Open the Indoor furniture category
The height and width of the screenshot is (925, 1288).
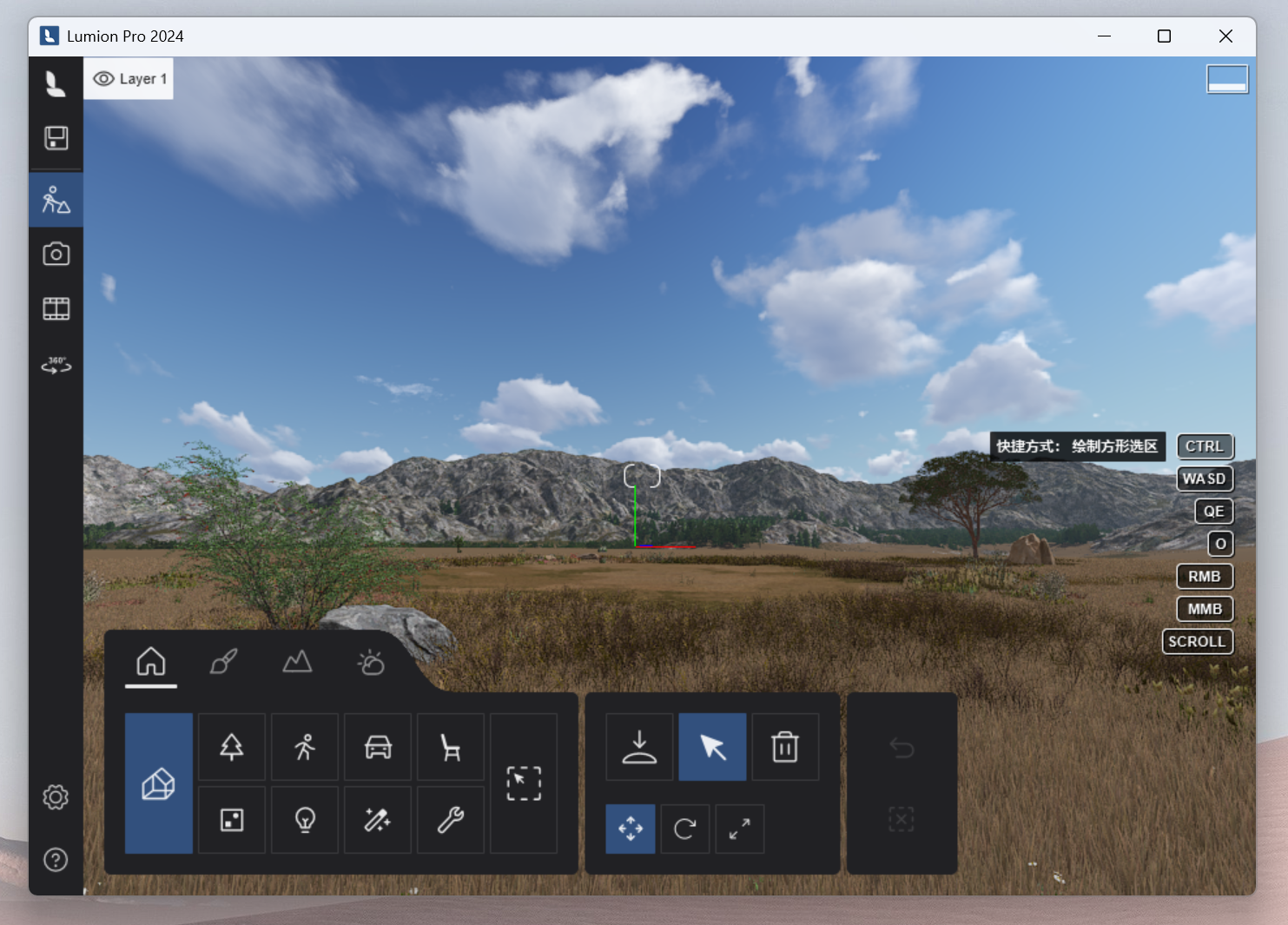450,747
